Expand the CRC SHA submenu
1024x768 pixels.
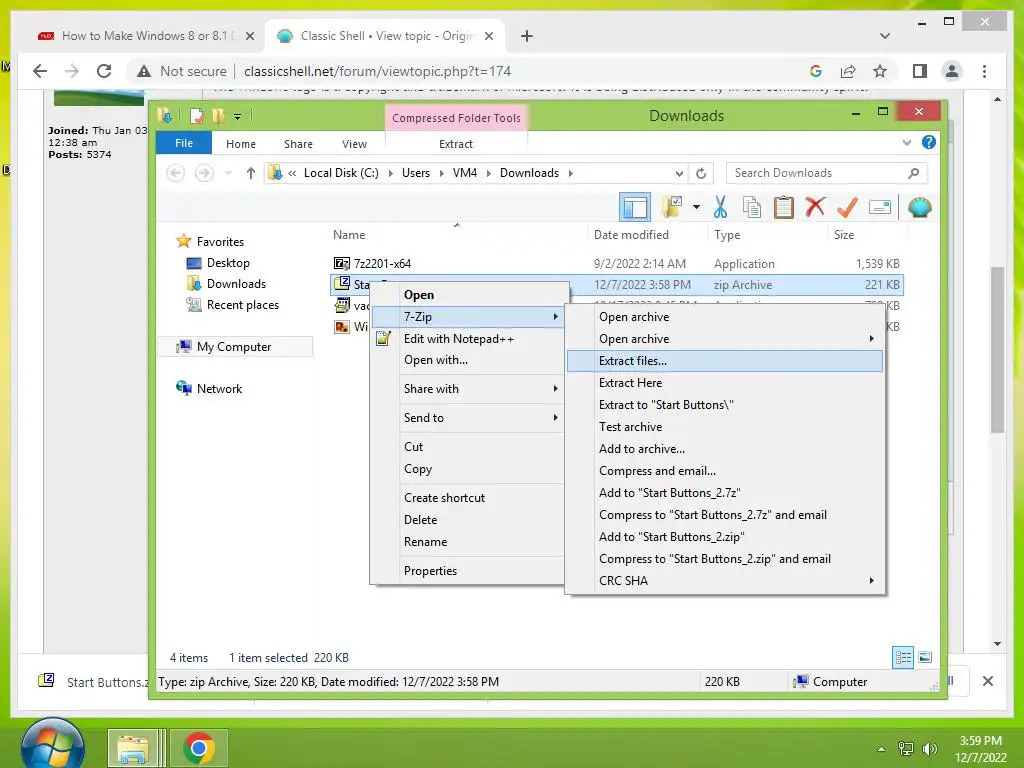click(x=871, y=581)
